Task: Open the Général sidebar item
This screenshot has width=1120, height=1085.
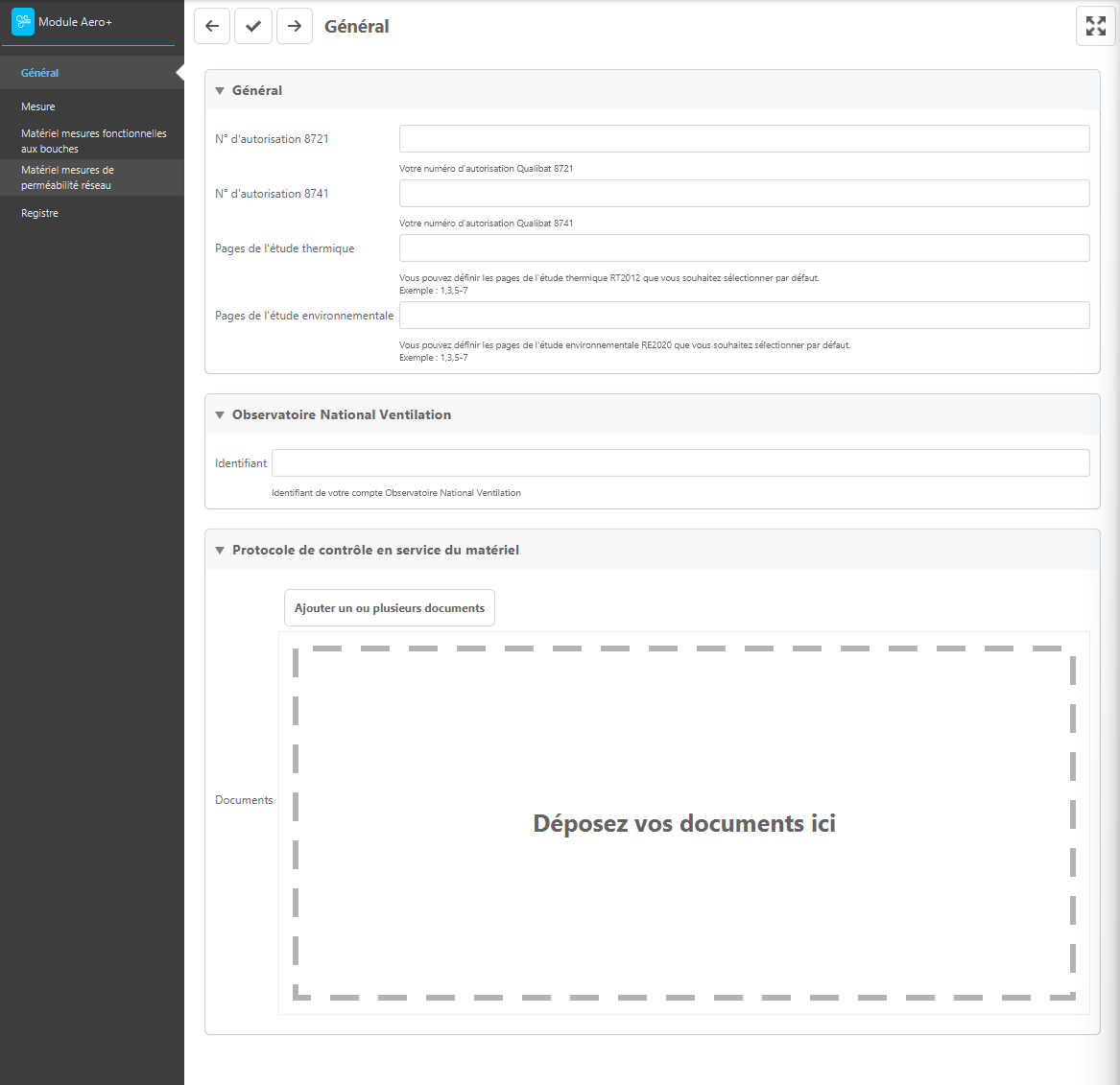Action: point(91,73)
